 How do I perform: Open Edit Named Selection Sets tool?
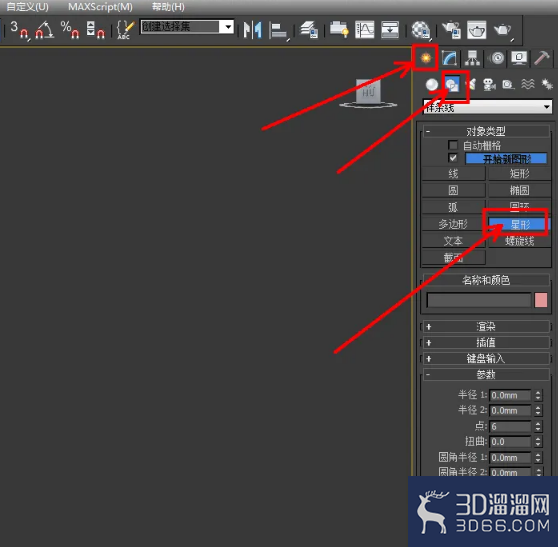coord(126,29)
